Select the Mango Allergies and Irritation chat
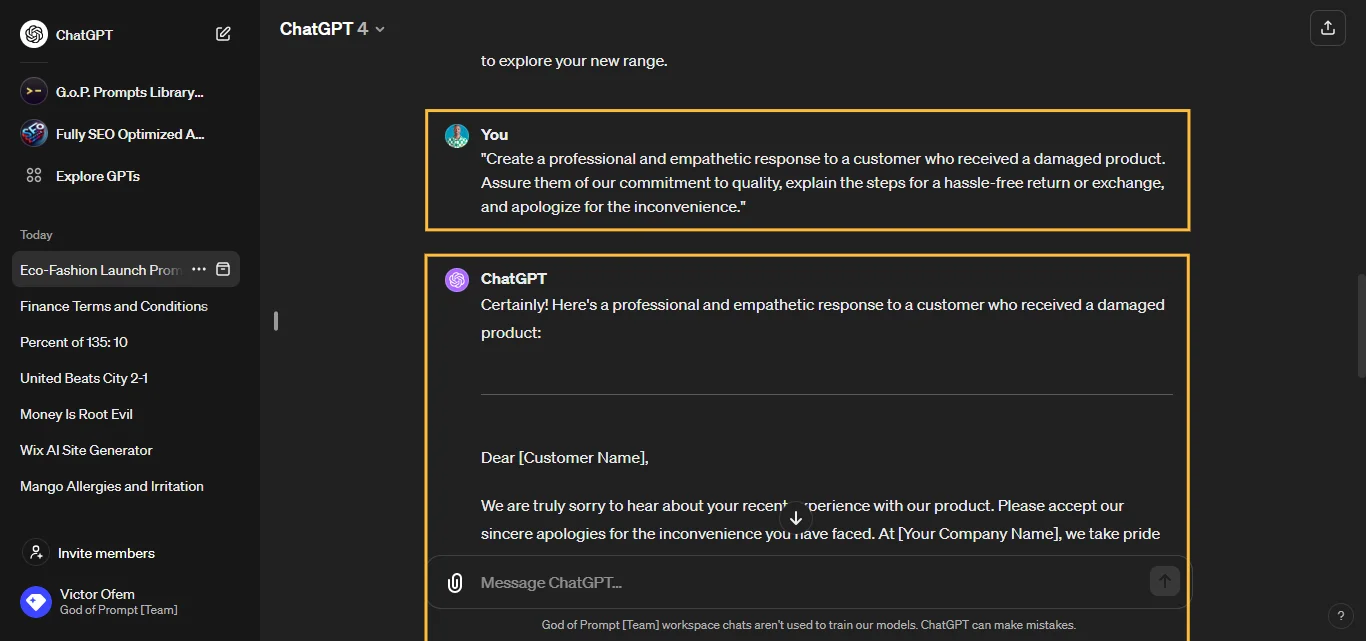The image size is (1366, 641). 111,486
